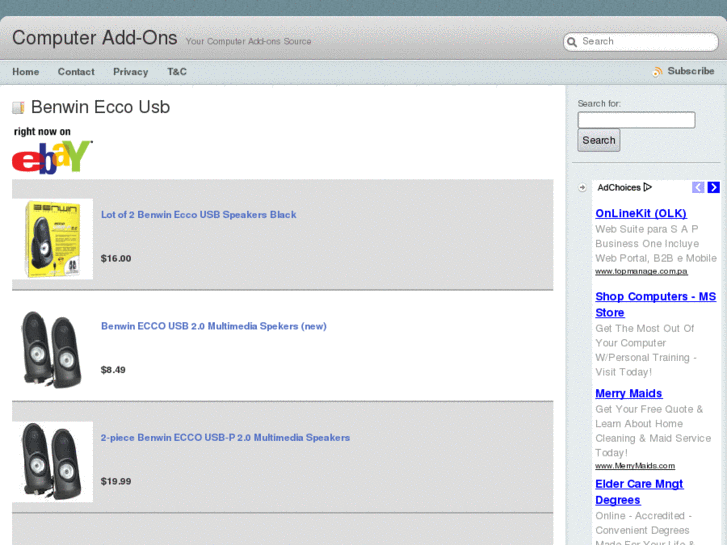Open Shop Computers - MS Store ad

(x=656, y=304)
